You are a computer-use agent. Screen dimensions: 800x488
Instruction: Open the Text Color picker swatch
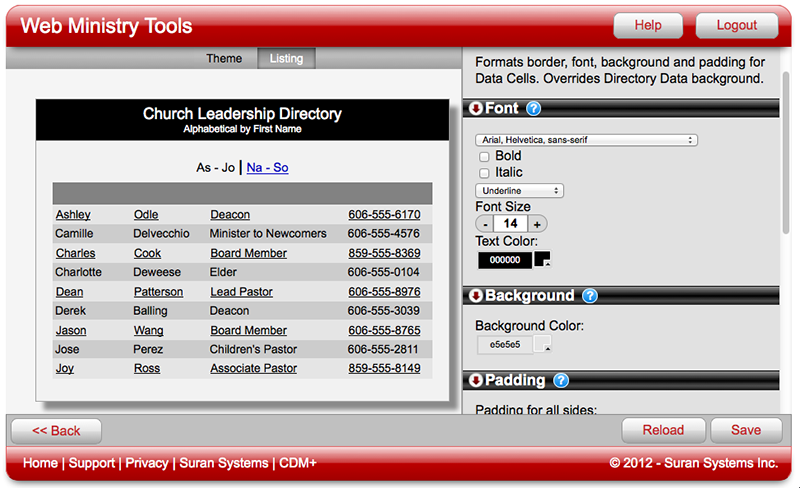tap(543, 260)
